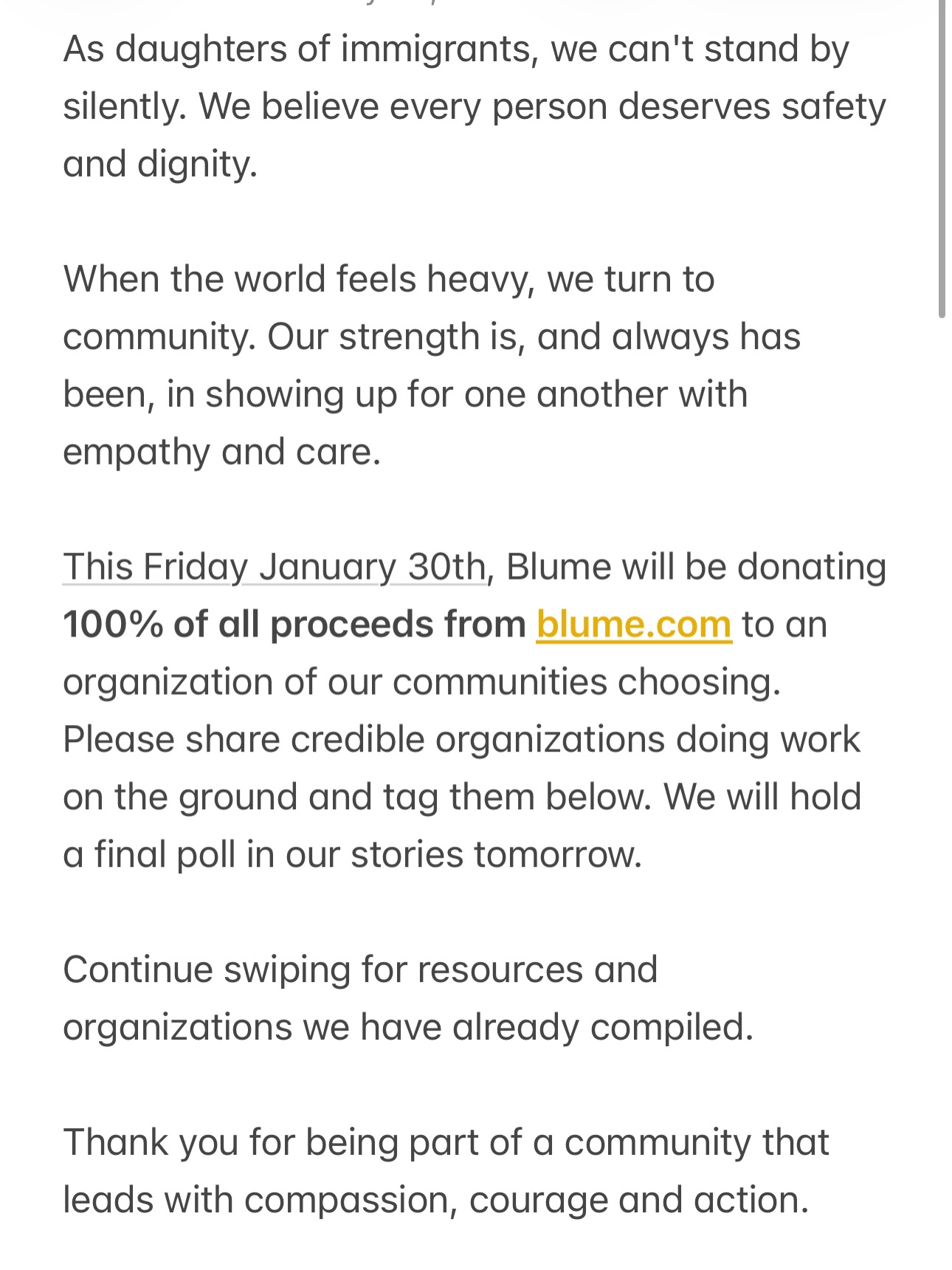Tap the line "Please share credible organizations doing work"
Viewport: 952px width, 1270px height.
tap(461, 740)
